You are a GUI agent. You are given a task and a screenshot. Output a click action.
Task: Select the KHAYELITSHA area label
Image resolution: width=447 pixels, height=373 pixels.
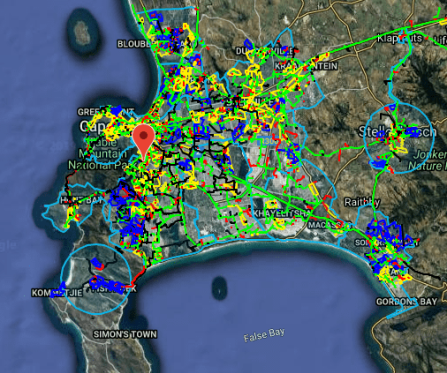point(279,213)
